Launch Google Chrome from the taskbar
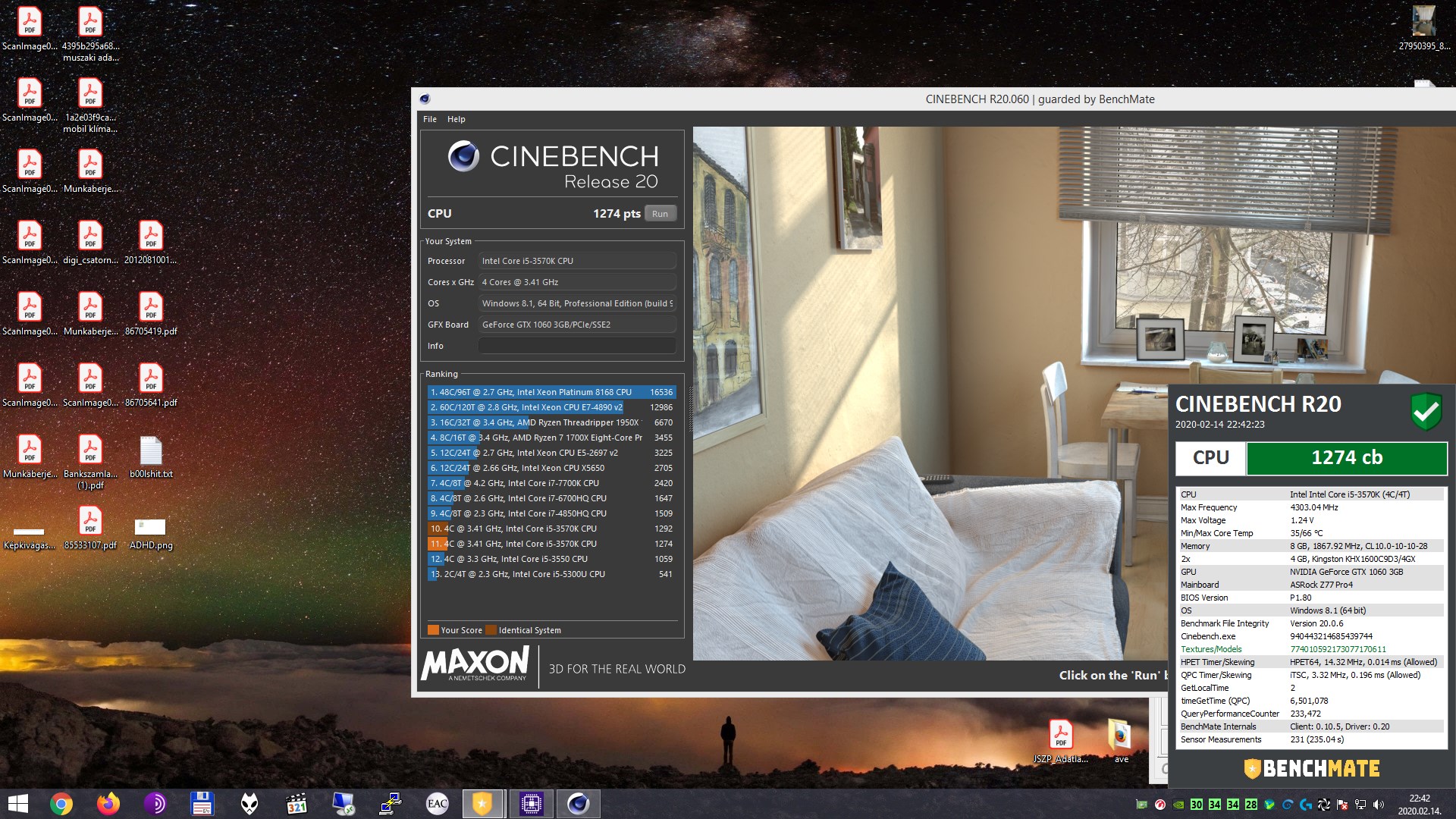 (61, 804)
